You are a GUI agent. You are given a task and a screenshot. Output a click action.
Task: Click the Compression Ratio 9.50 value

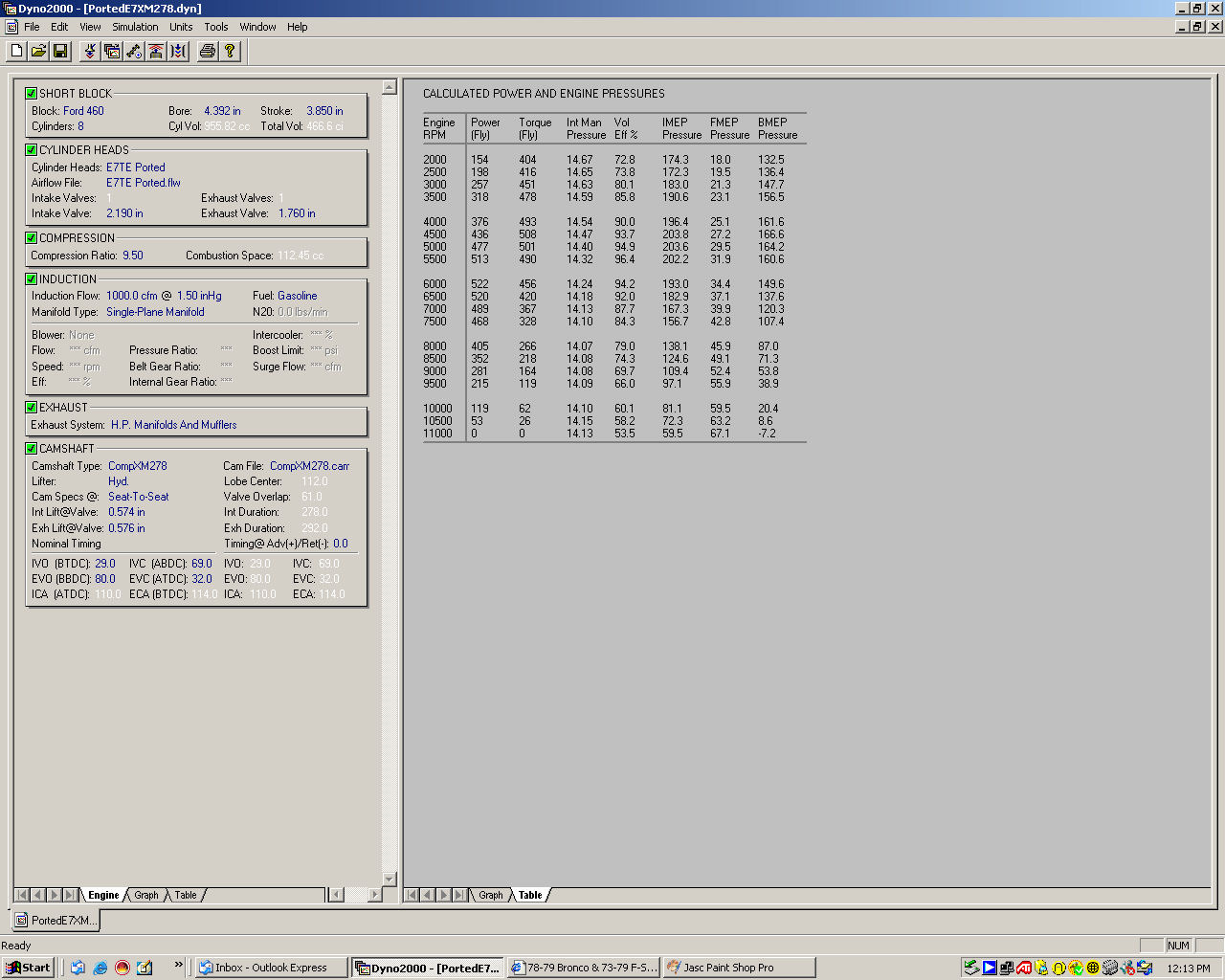tap(133, 256)
